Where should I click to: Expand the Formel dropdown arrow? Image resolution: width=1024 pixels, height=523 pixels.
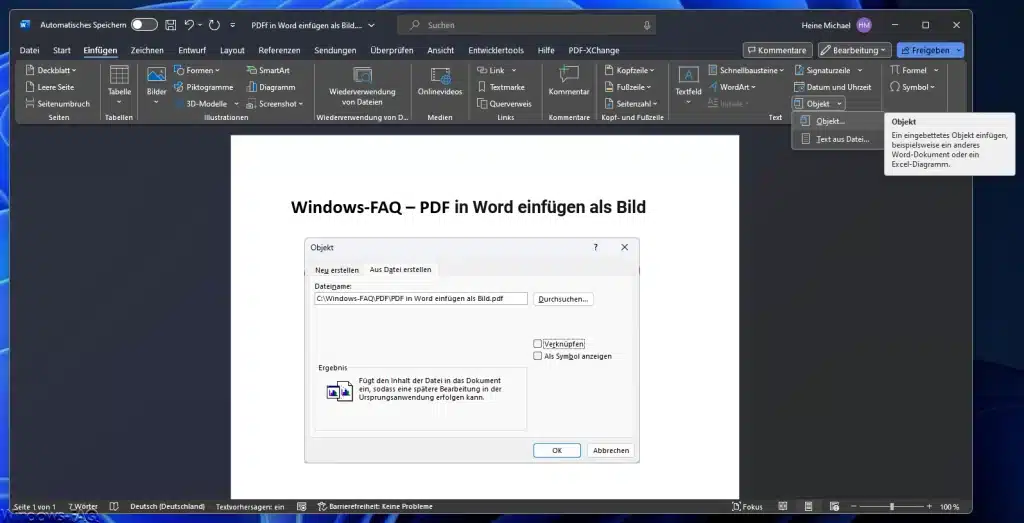936,70
